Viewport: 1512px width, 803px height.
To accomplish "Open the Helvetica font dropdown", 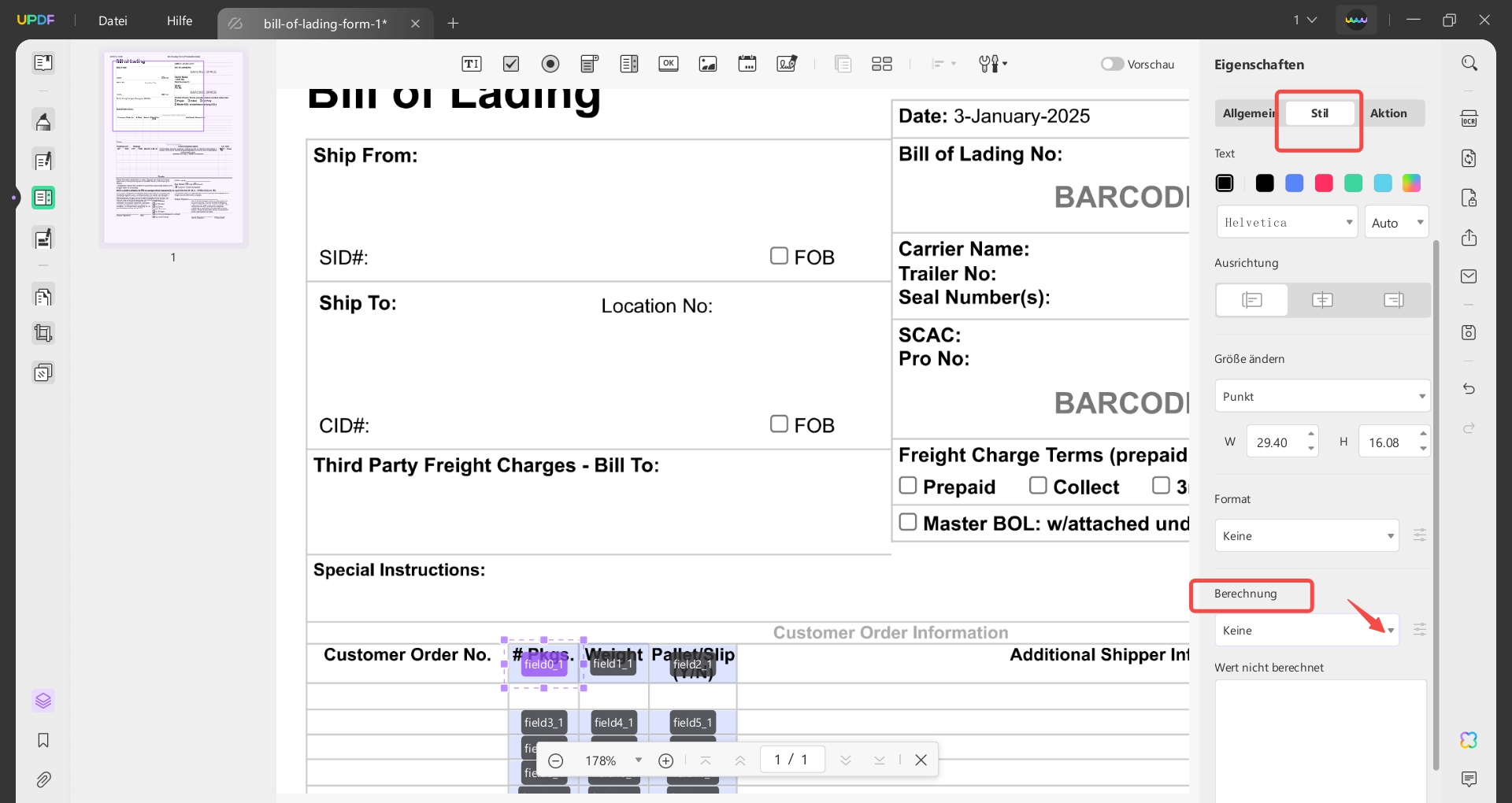I will click(1287, 222).
